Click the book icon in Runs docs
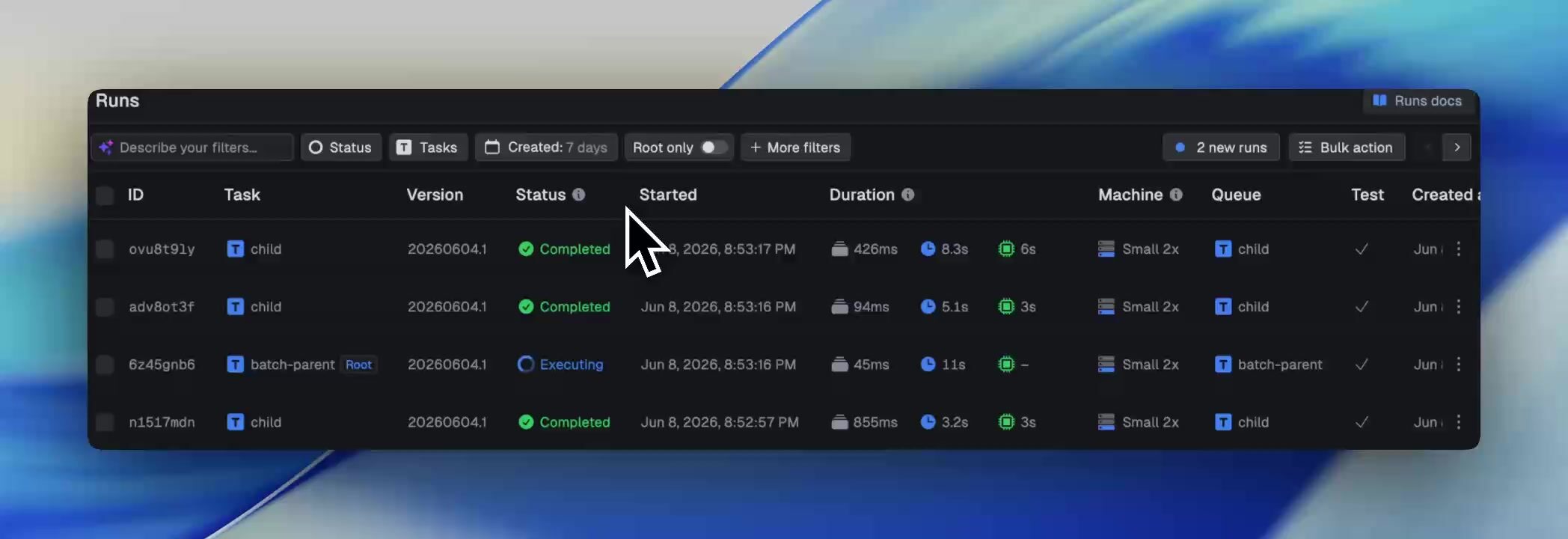The image size is (1568, 539). [x=1379, y=100]
